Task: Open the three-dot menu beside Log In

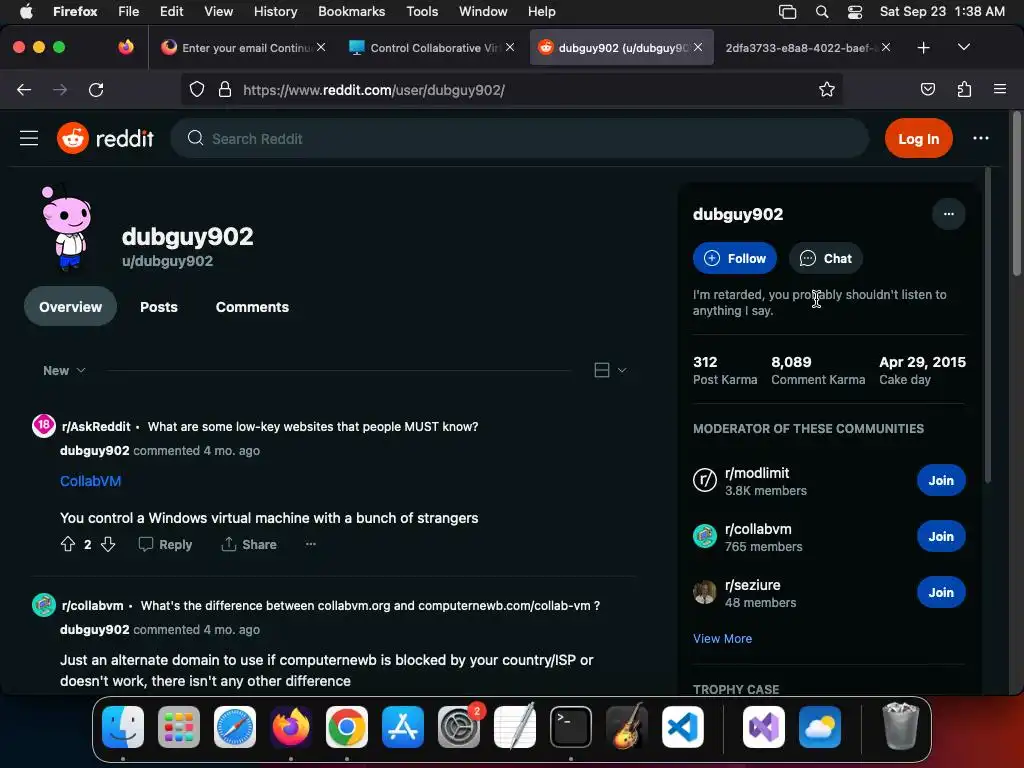Action: [980, 138]
